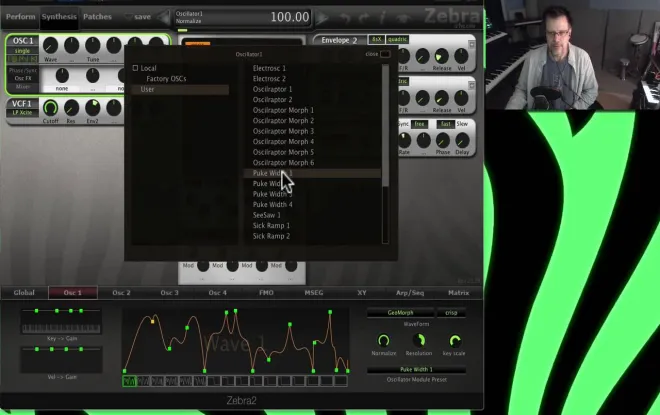Select the yellow handle on the waveform curve
660x415 pixels.
(152, 322)
